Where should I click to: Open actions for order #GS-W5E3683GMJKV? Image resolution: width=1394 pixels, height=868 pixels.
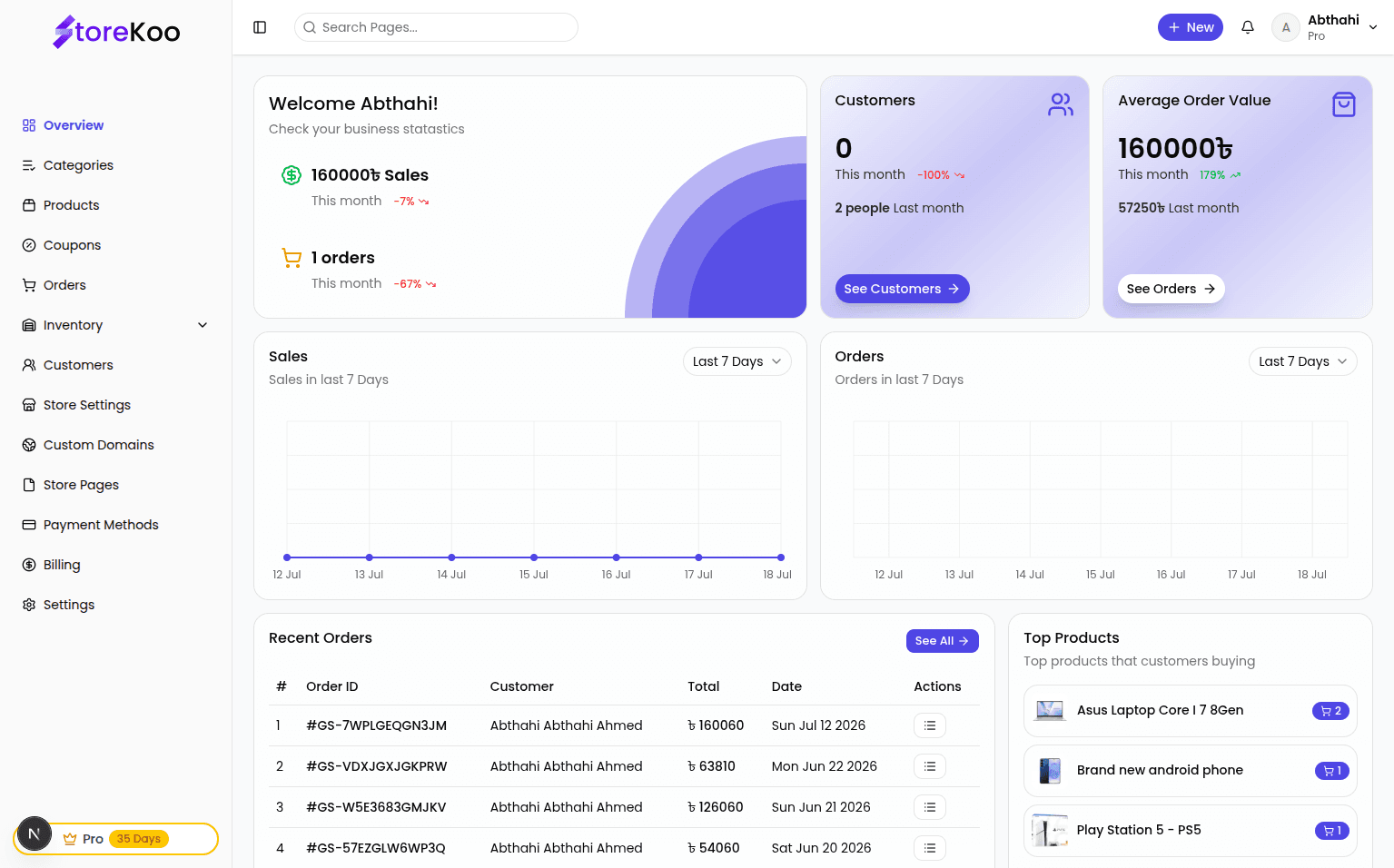930,807
